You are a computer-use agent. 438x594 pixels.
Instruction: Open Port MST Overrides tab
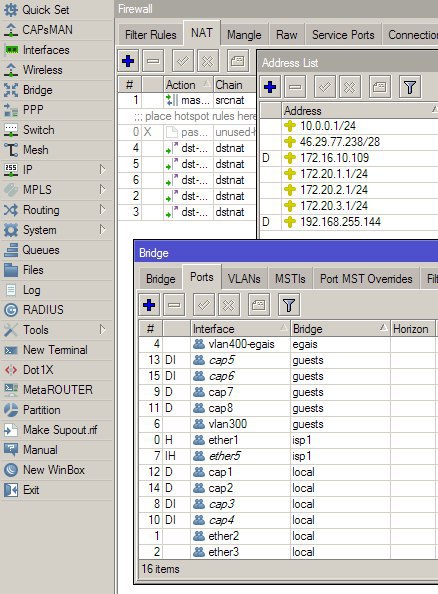coord(366,279)
